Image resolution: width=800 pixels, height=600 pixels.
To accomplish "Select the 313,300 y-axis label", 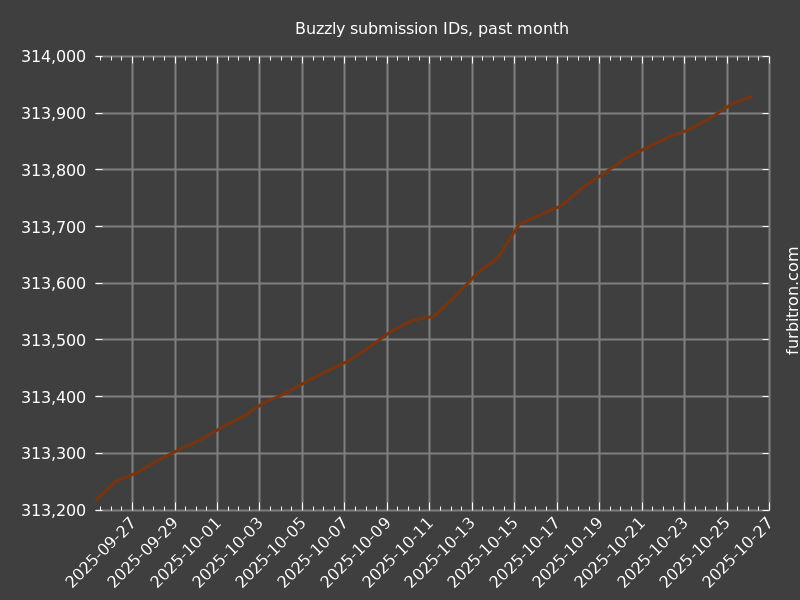I will pos(53,454).
